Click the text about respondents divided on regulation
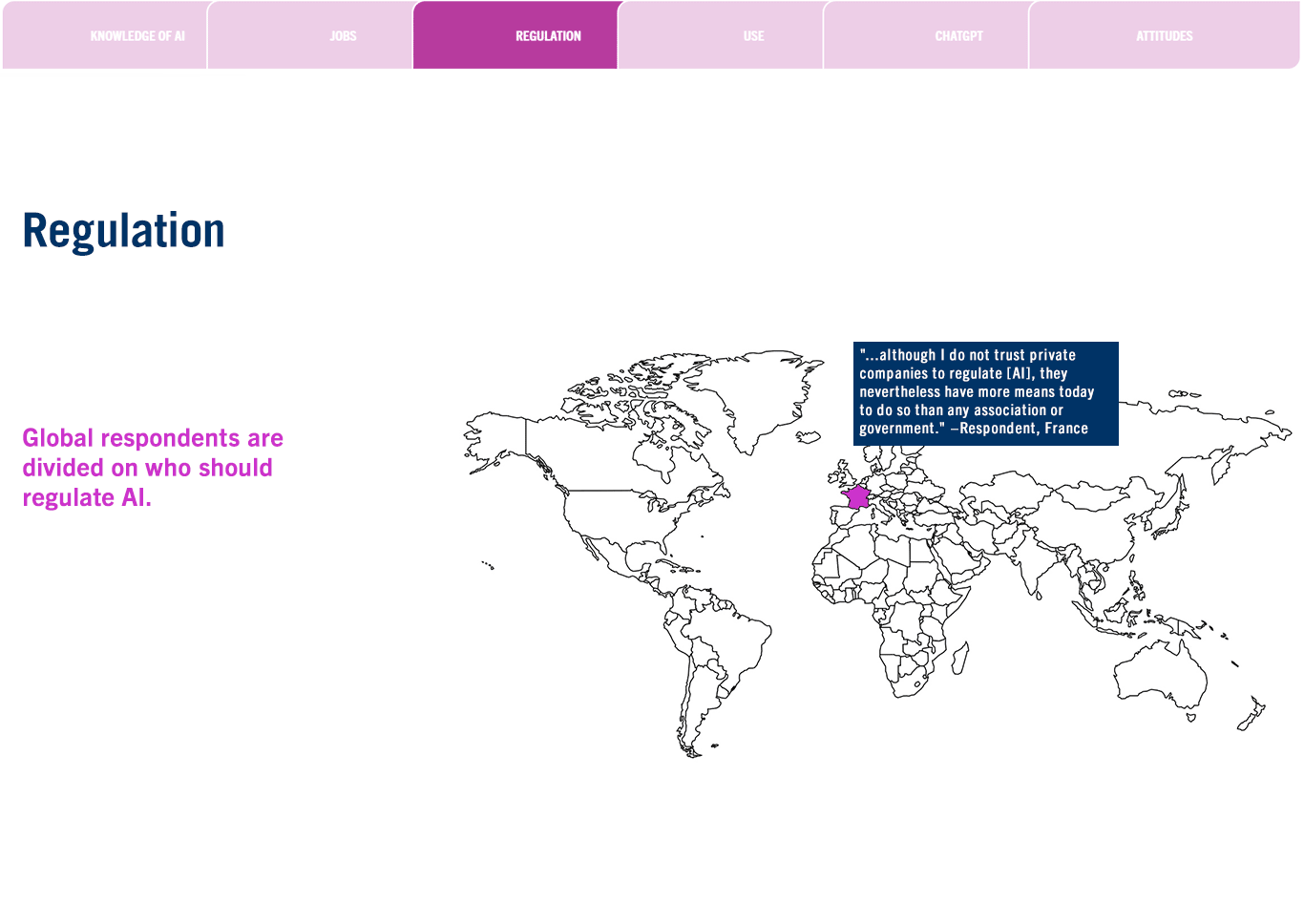The width and height of the screenshot is (1304, 924). [x=153, y=467]
